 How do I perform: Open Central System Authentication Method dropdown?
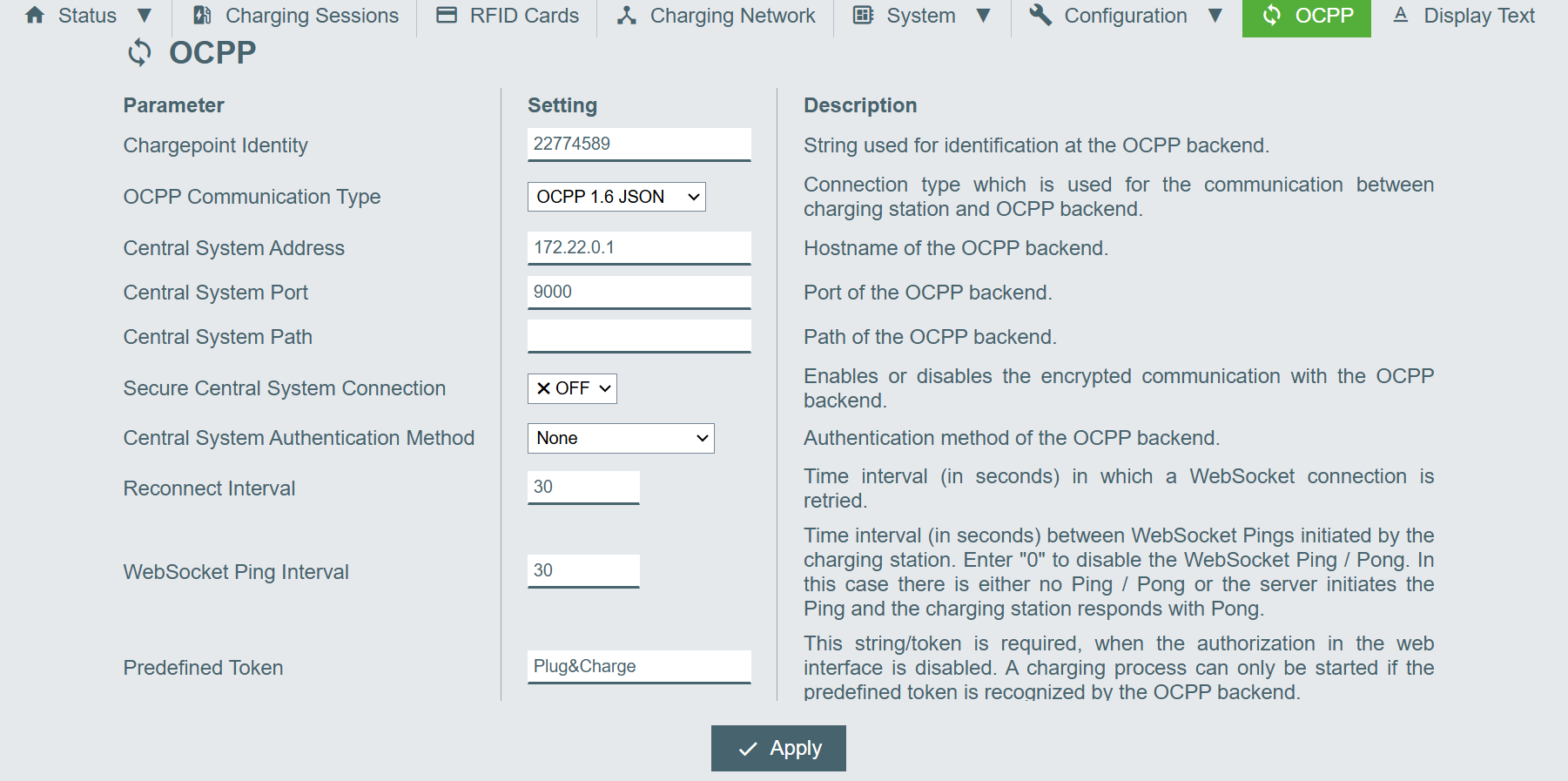(621, 438)
